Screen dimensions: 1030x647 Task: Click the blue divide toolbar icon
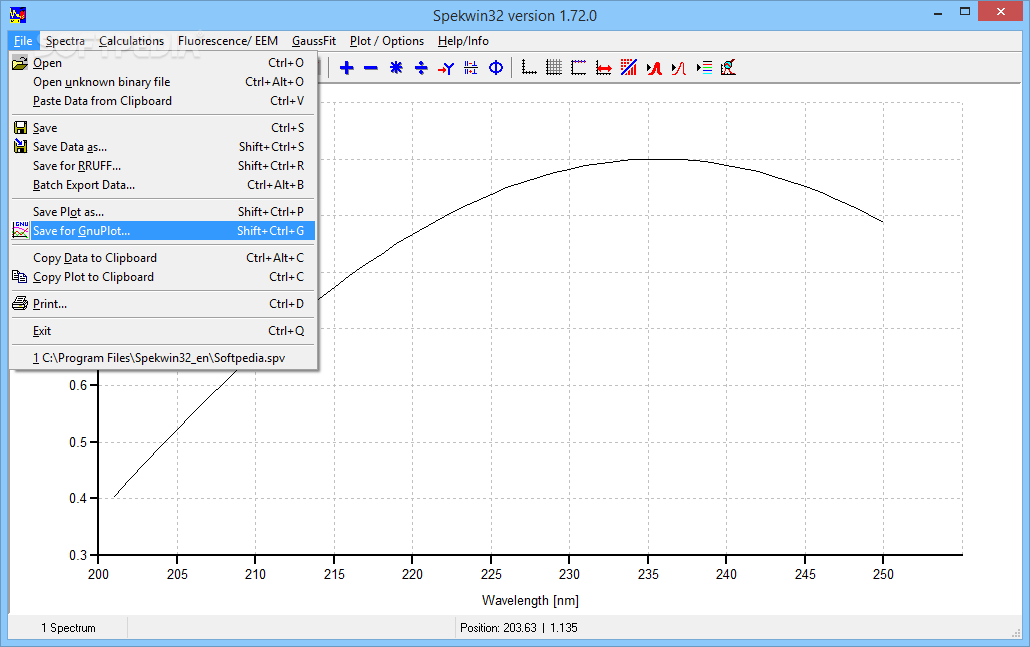pyautogui.click(x=421, y=68)
